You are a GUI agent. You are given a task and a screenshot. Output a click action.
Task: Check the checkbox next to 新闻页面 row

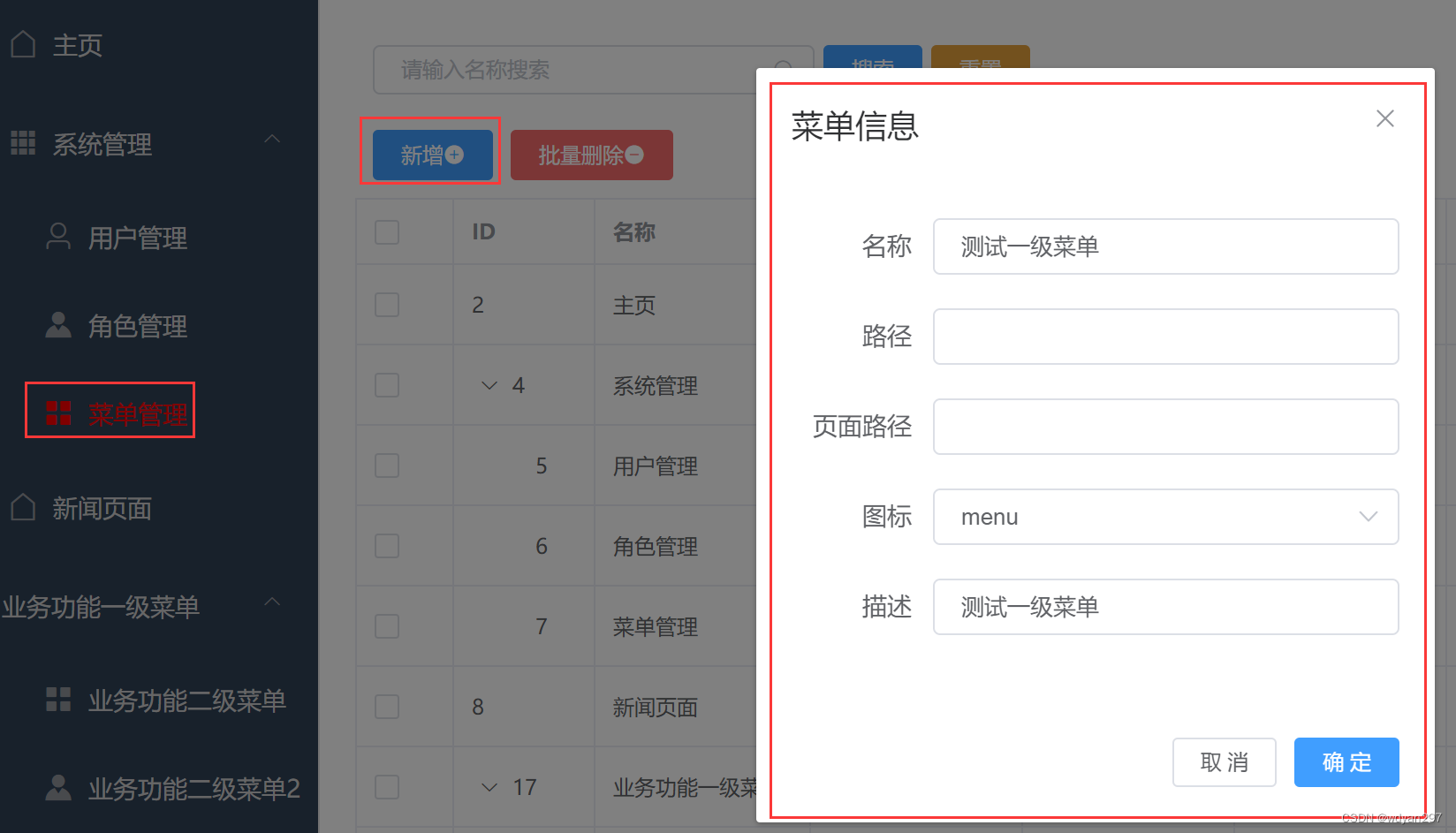click(x=387, y=706)
